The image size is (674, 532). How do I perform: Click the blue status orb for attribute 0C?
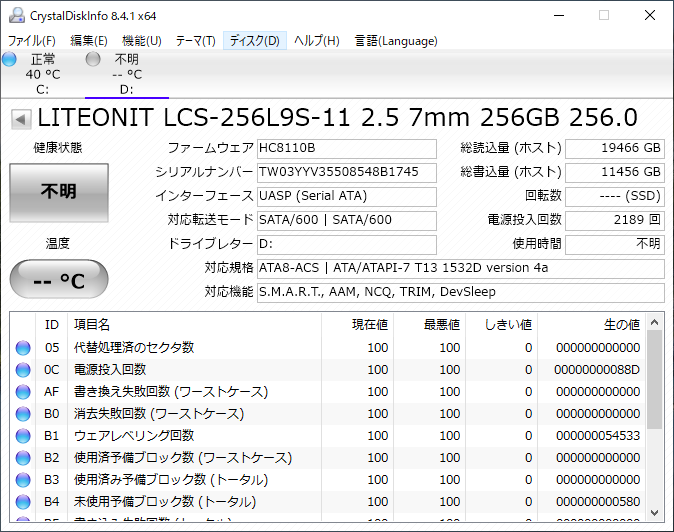point(23,370)
